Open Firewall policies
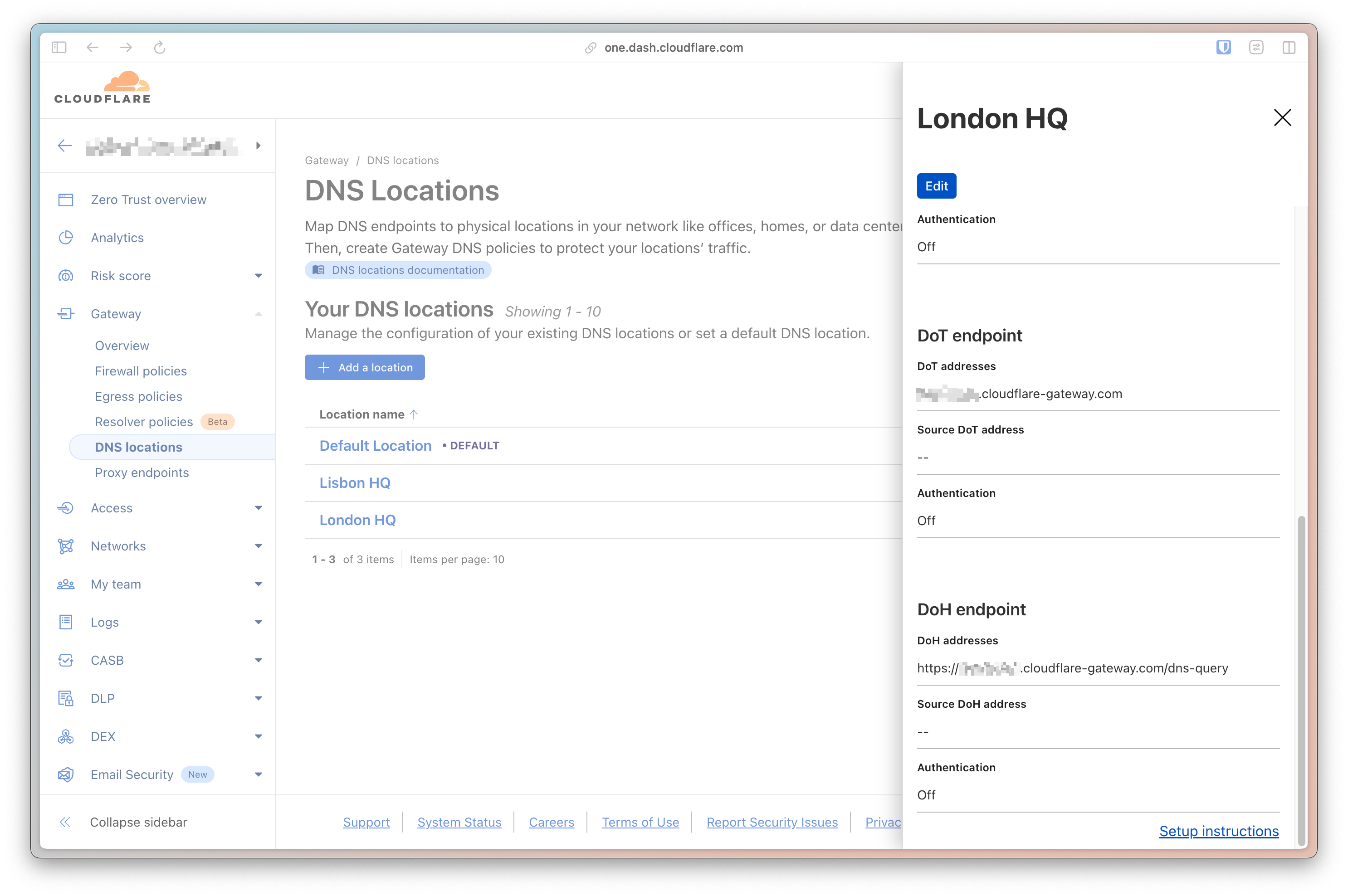The height and width of the screenshot is (896, 1348). (141, 371)
